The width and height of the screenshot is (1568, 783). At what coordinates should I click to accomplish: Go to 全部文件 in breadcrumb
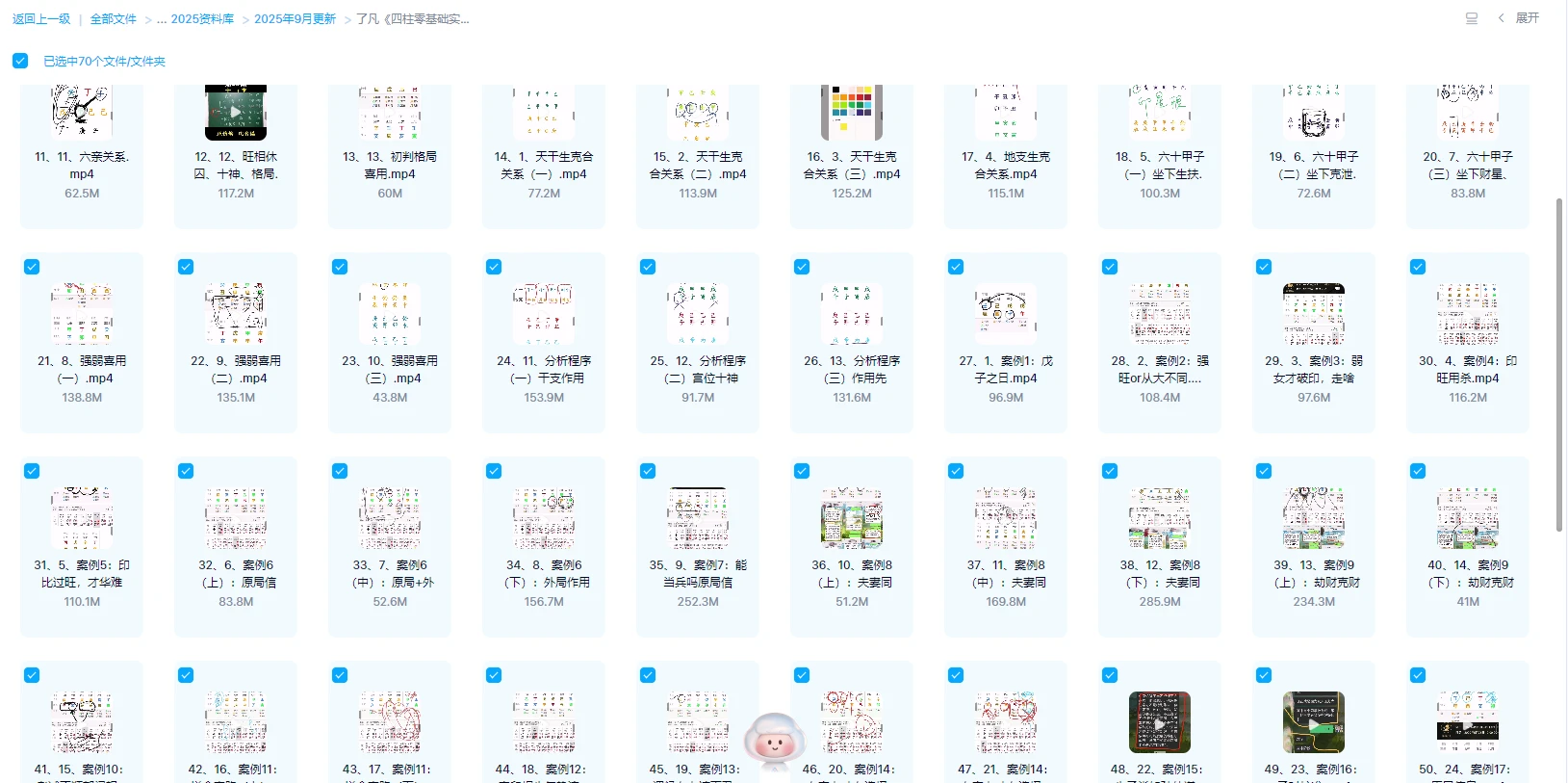[114, 19]
